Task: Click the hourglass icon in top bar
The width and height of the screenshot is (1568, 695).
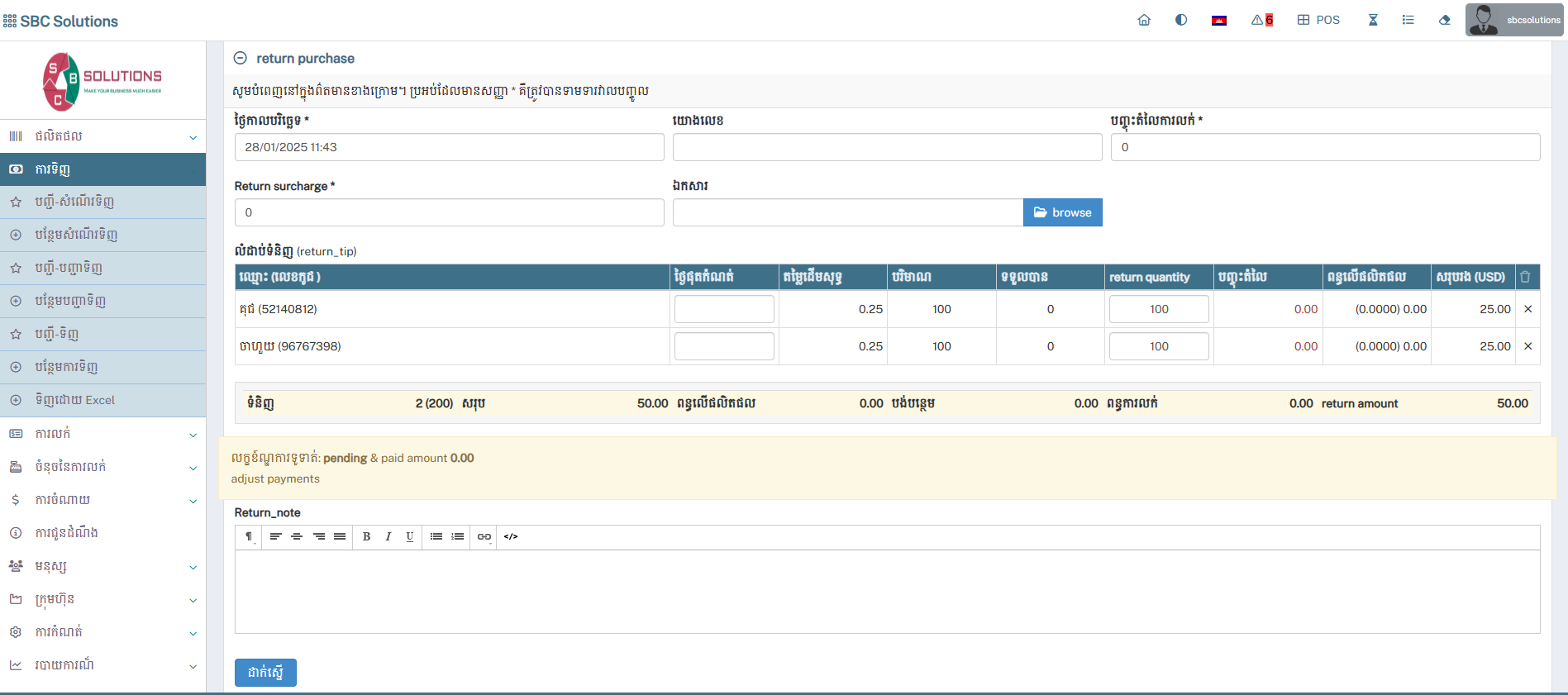Action: (x=1373, y=20)
